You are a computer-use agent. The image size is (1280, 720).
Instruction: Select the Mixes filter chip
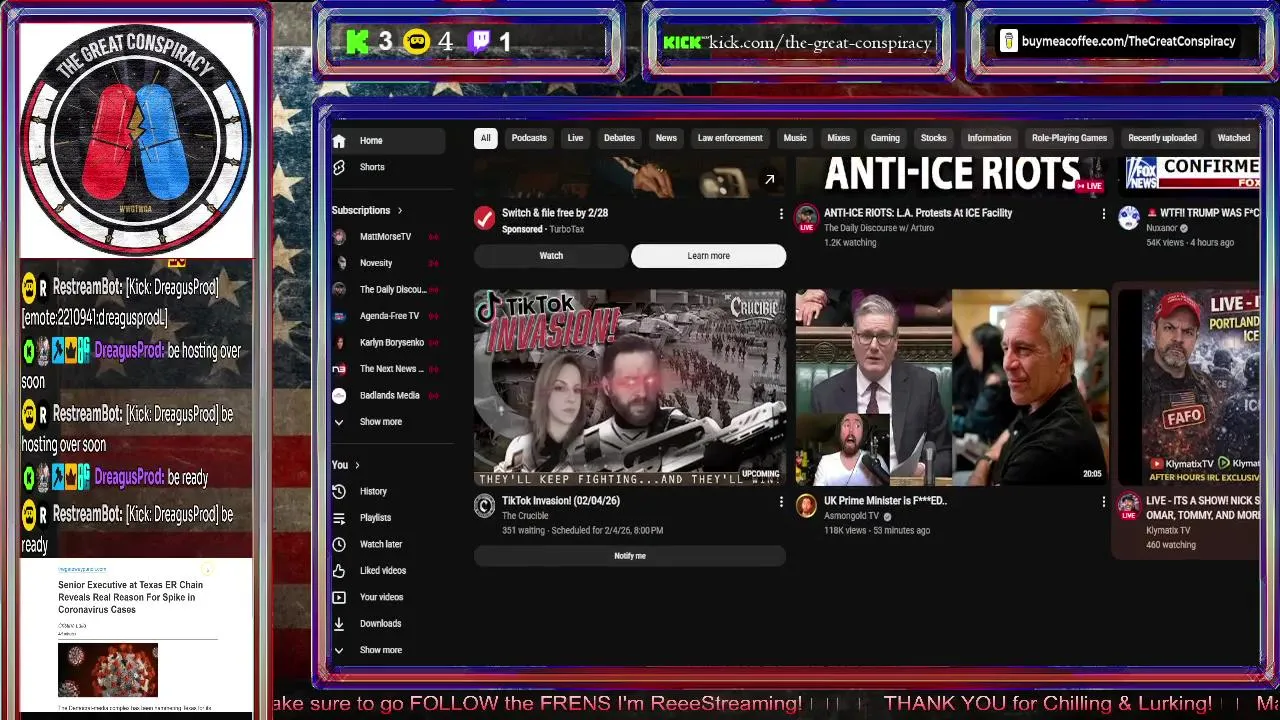click(x=839, y=138)
